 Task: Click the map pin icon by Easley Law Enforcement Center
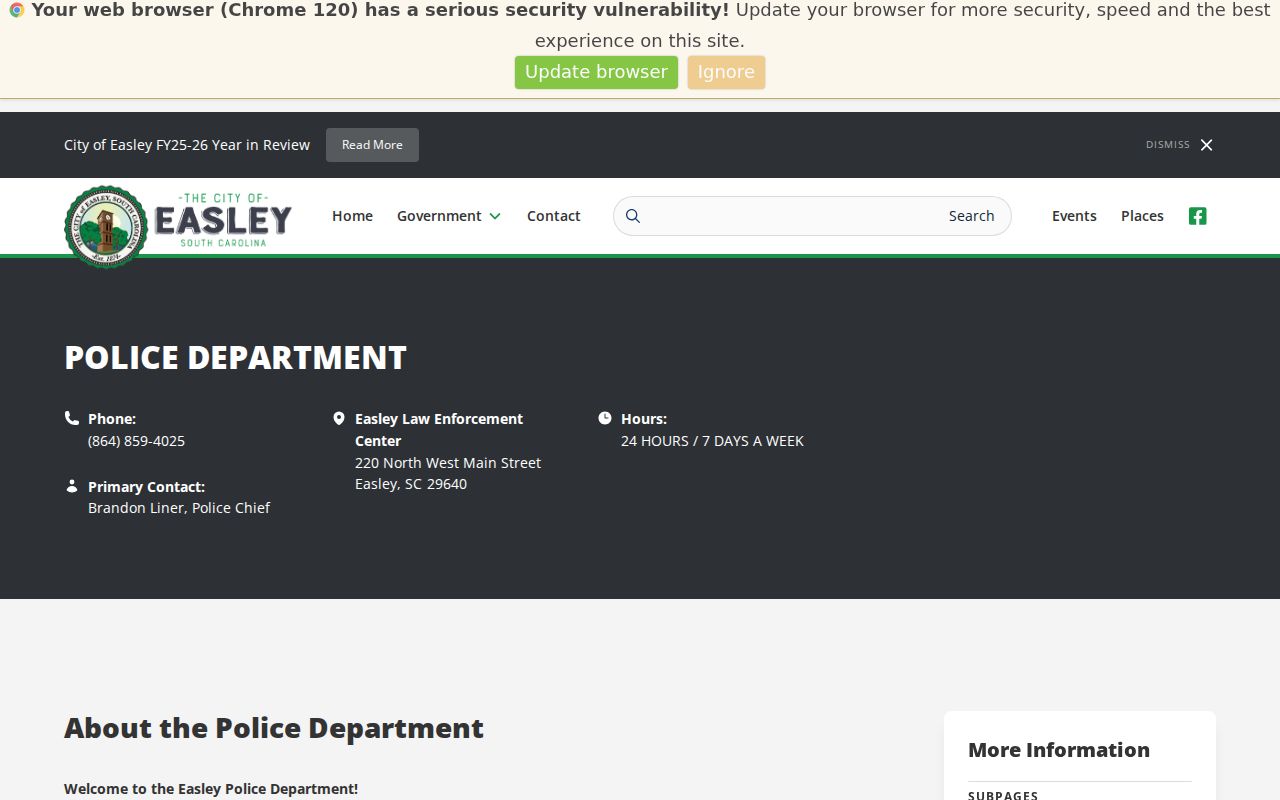tap(339, 418)
